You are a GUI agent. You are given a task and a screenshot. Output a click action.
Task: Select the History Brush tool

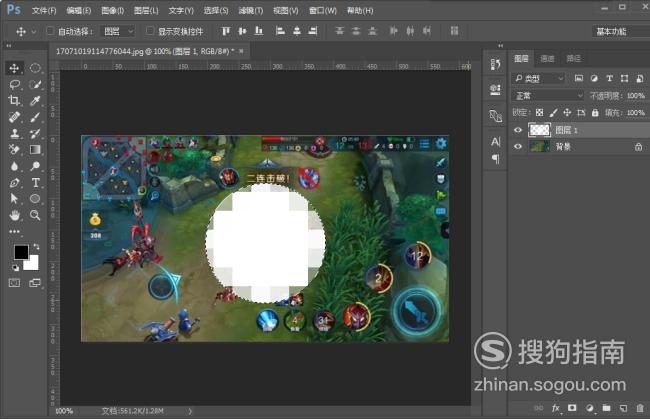coord(35,133)
